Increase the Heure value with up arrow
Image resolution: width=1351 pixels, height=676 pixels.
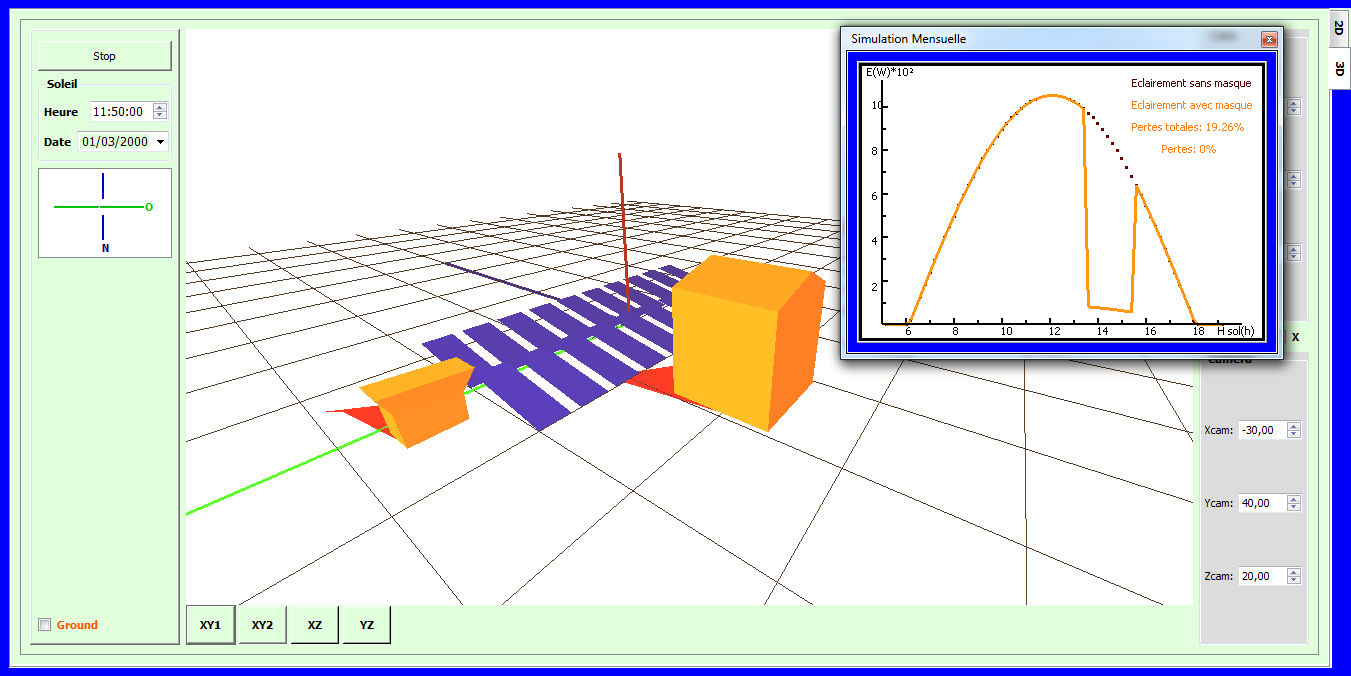160,108
